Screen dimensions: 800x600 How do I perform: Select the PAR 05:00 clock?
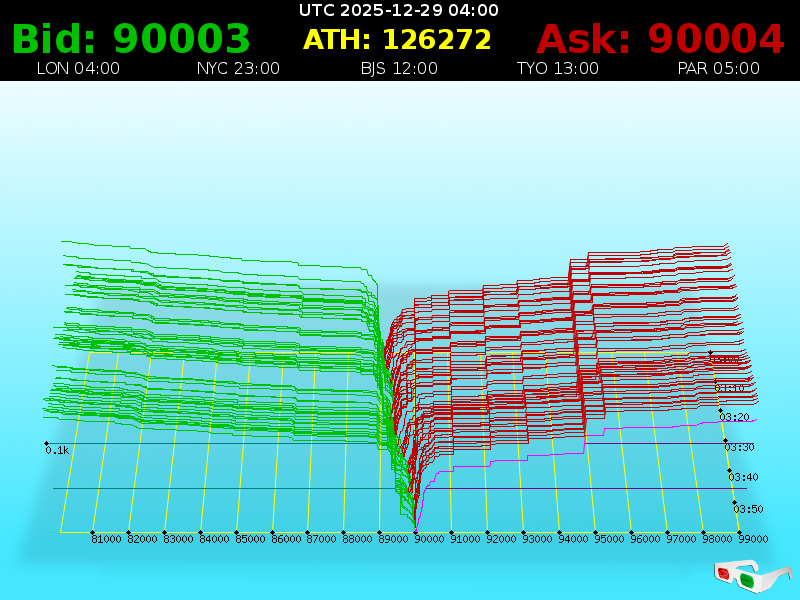point(718,69)
